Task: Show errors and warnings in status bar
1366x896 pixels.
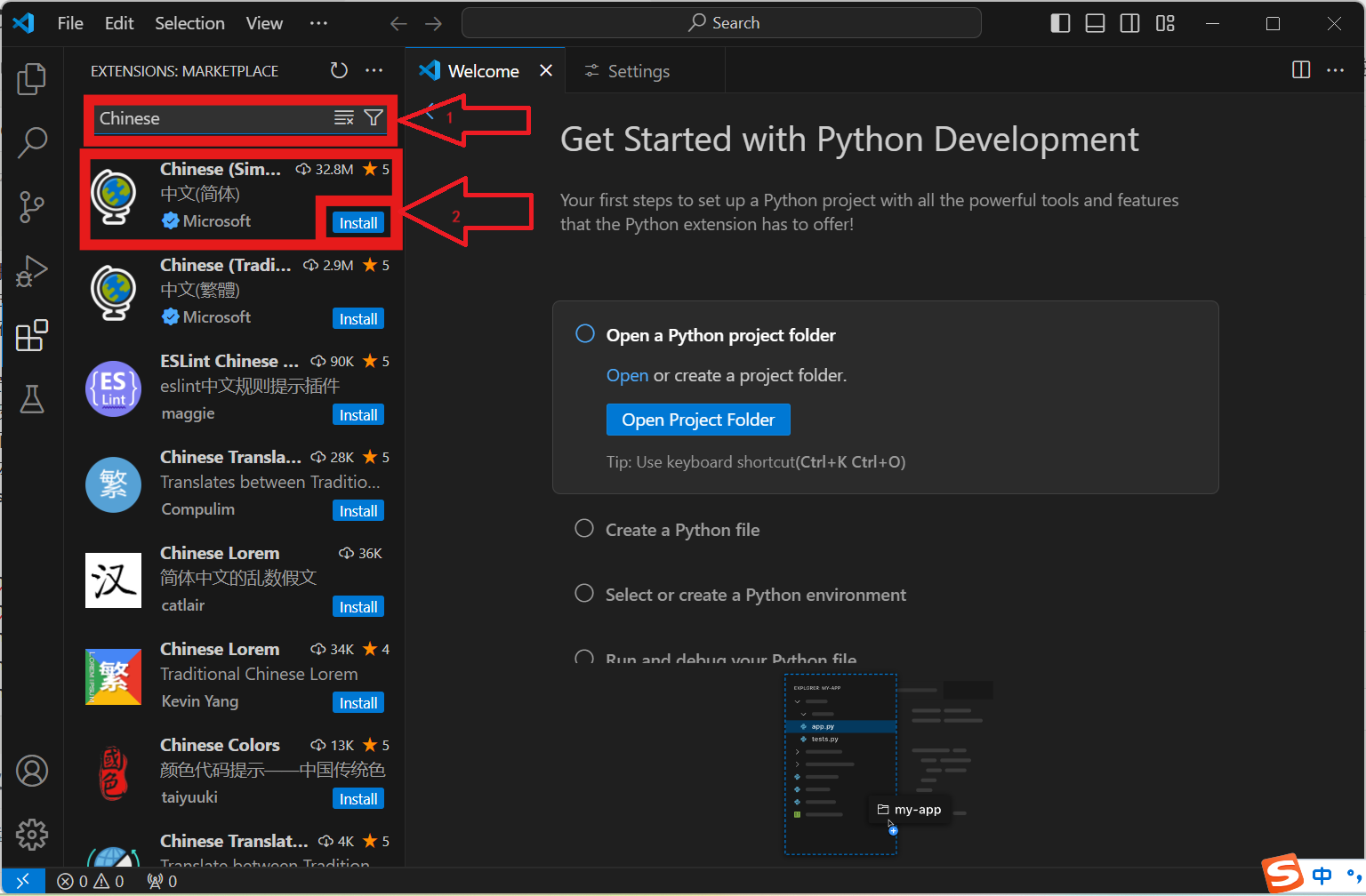Action: coord(90,881)
